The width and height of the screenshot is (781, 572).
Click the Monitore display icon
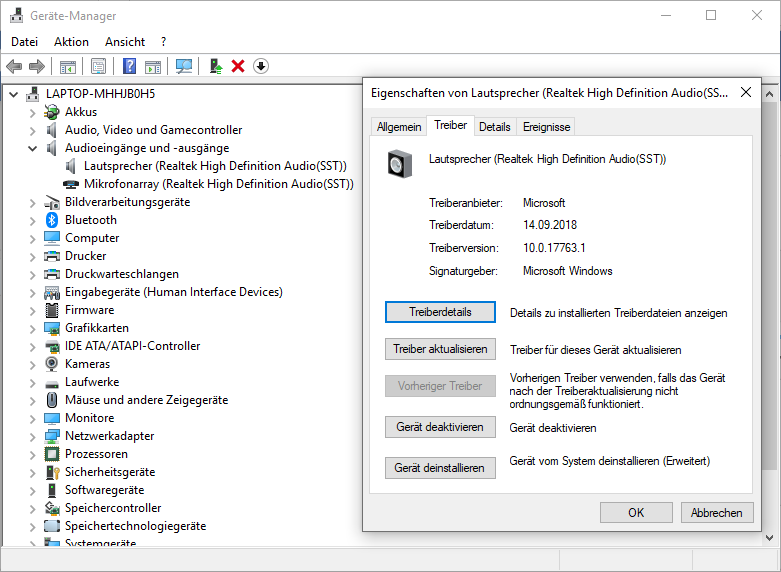pos(52,418)
